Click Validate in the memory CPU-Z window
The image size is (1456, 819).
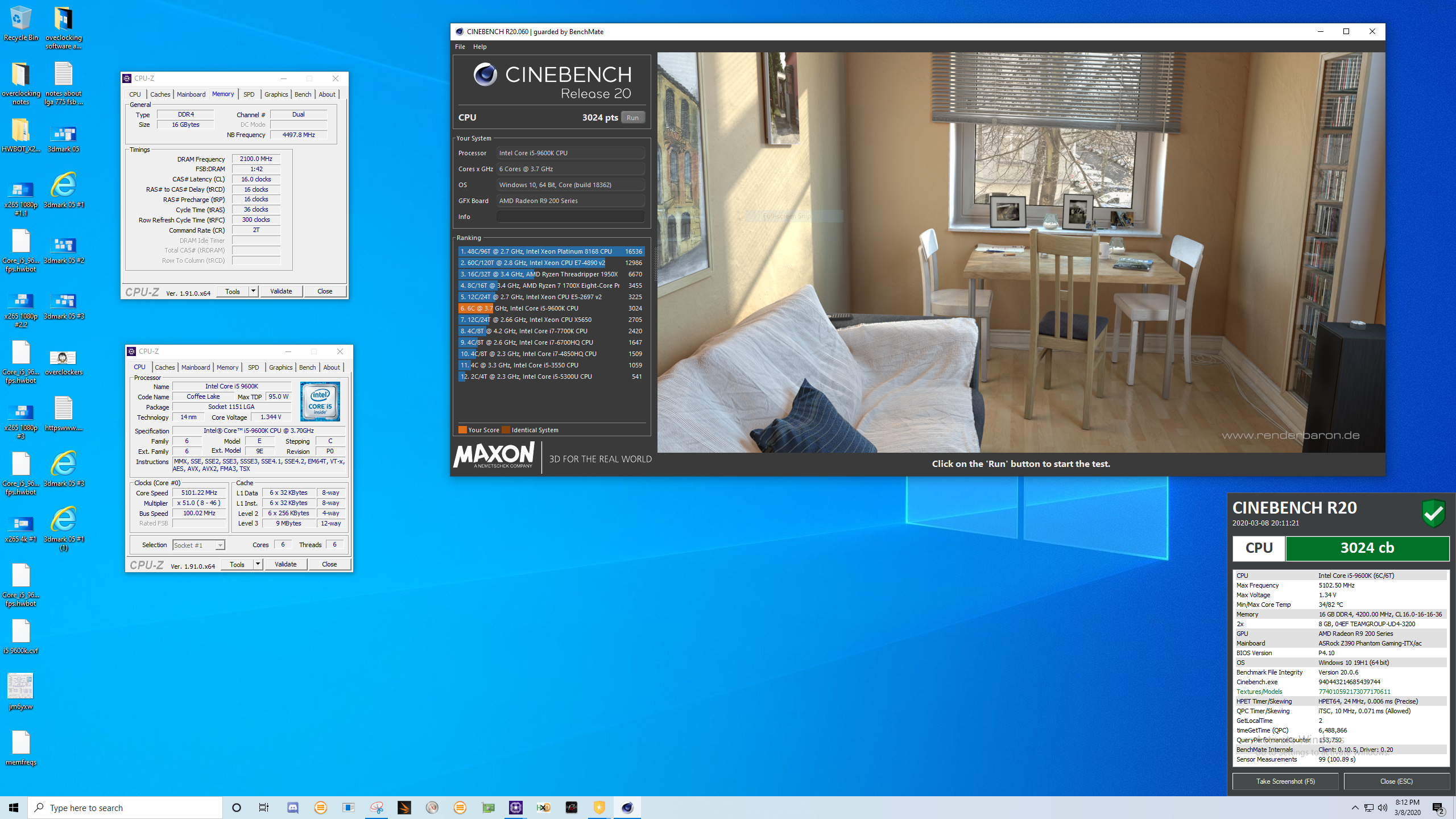coord(281,291)
